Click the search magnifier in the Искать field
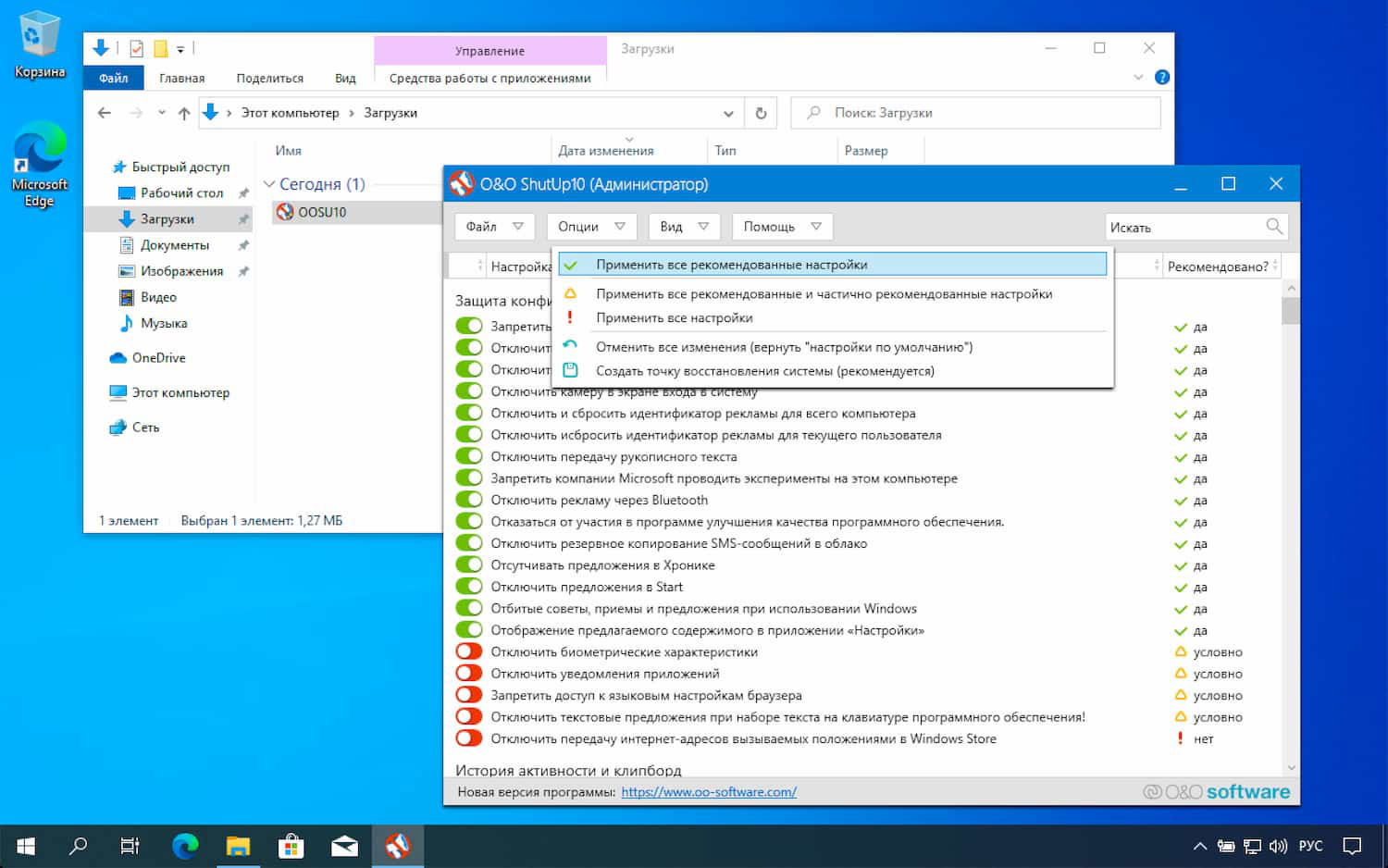The width and height of the screenshot is (1388, 868). pos(1274,226)
